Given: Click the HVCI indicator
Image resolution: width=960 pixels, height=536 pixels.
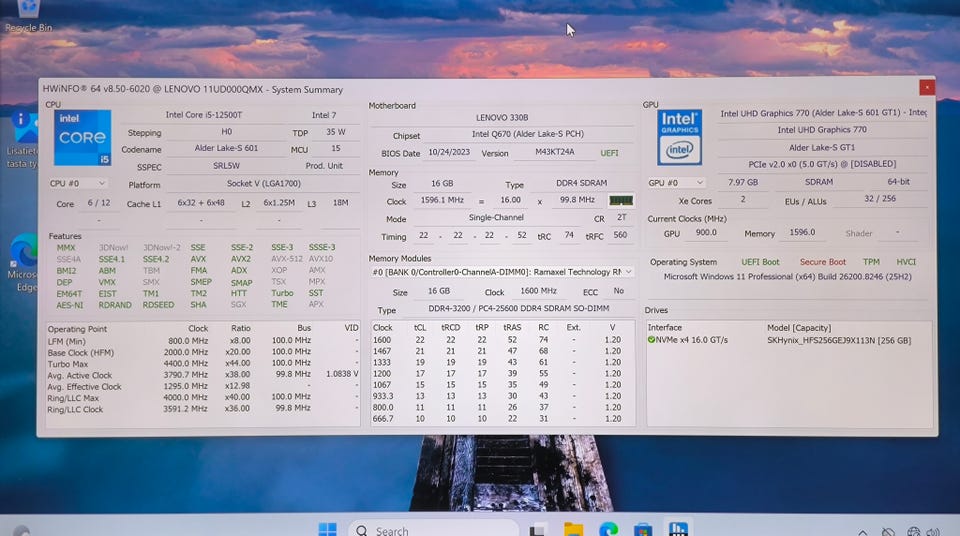Looking at the screenshot, I should (x=906, y=262).
